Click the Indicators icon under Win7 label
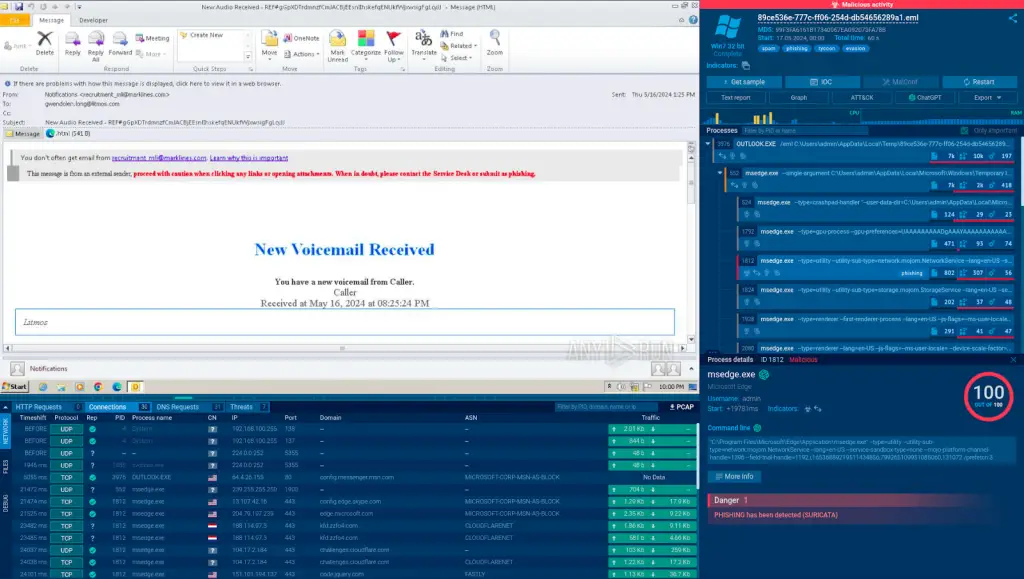Viewport: 1024px width, 579px height. (x=746, y=65)
